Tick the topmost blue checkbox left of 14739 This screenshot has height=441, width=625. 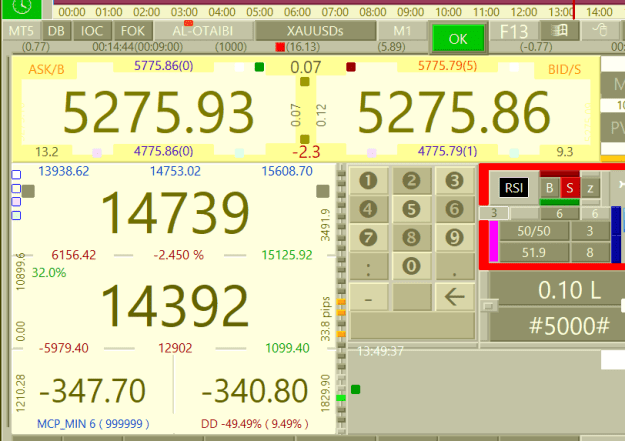(16, 175)
